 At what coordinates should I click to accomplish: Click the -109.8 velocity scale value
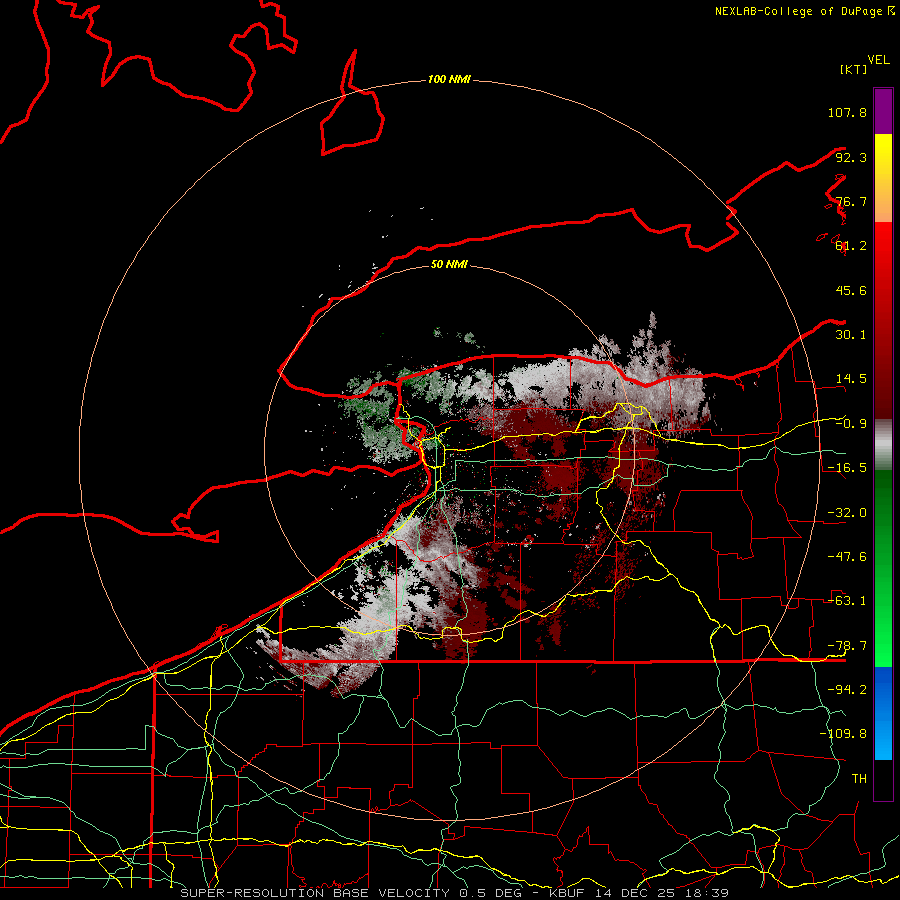click(x=843, y=734)
